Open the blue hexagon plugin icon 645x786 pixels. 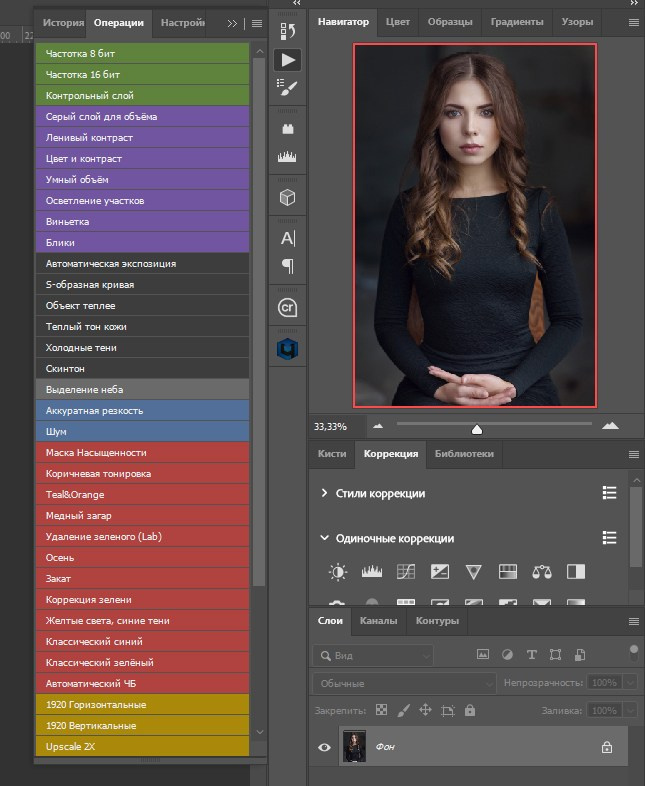click(x=288, y=349)
